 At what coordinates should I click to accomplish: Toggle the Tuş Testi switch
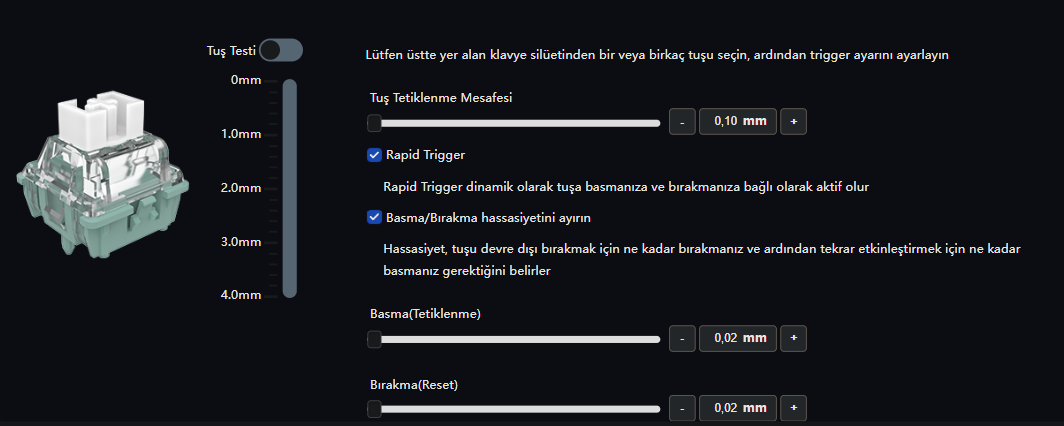click(280, 50)
